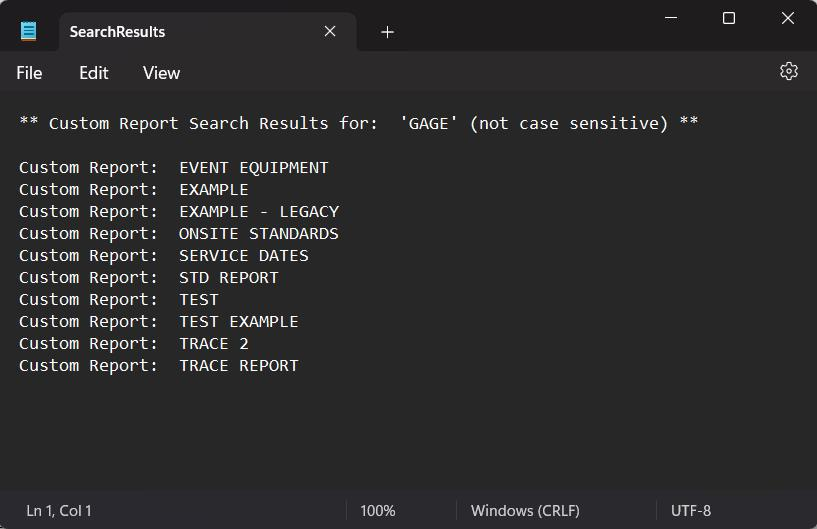
Task: Open the View menu
Action: 161,73
